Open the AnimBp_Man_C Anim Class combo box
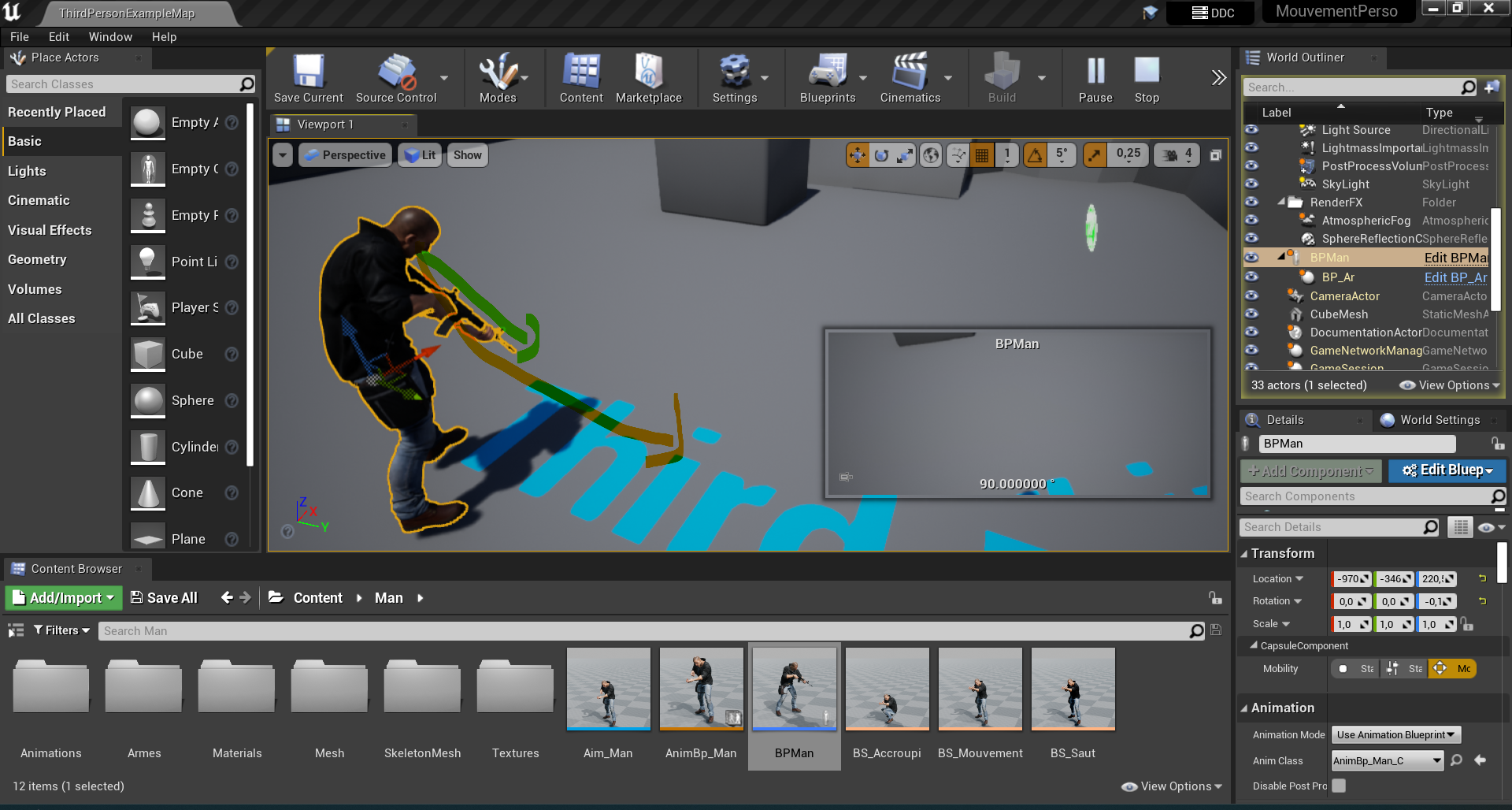 [1388, 760]
